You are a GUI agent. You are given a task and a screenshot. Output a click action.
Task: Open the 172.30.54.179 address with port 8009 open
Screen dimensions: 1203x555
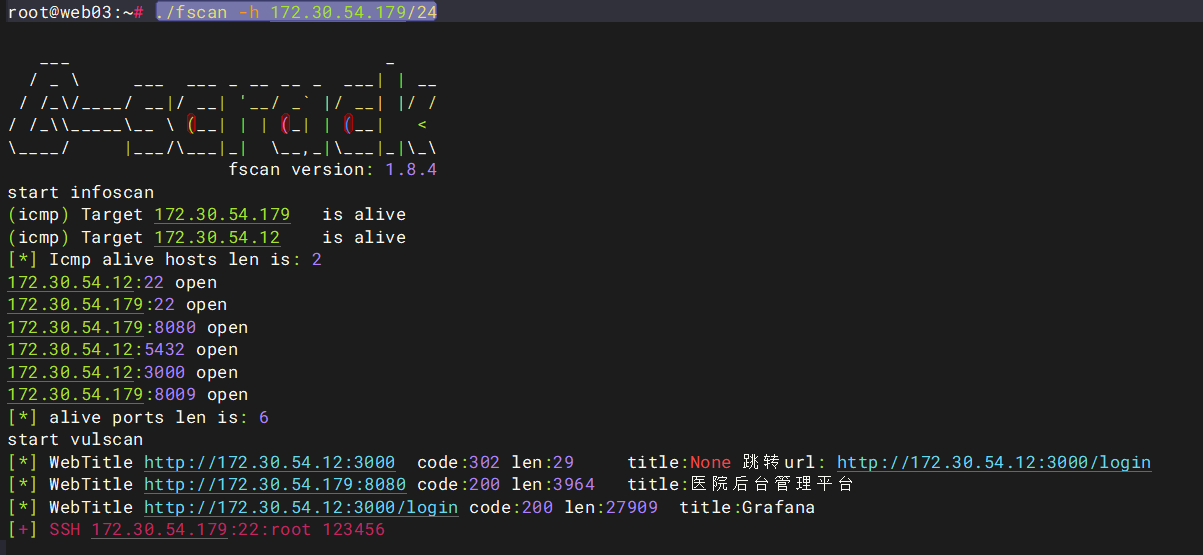(x=76, y=395)
